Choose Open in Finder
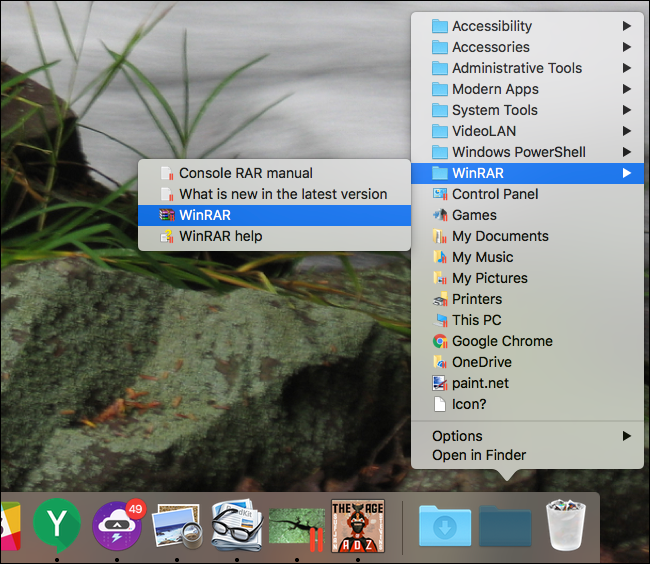The width and height of the screenshot is (650, 564). click(x=527, y=455)
